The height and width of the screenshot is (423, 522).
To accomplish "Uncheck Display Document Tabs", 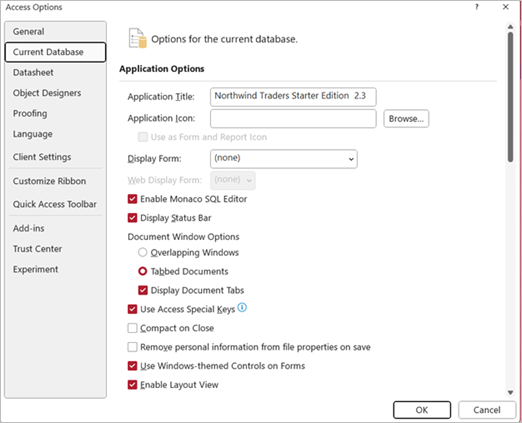I will (143, 290).
